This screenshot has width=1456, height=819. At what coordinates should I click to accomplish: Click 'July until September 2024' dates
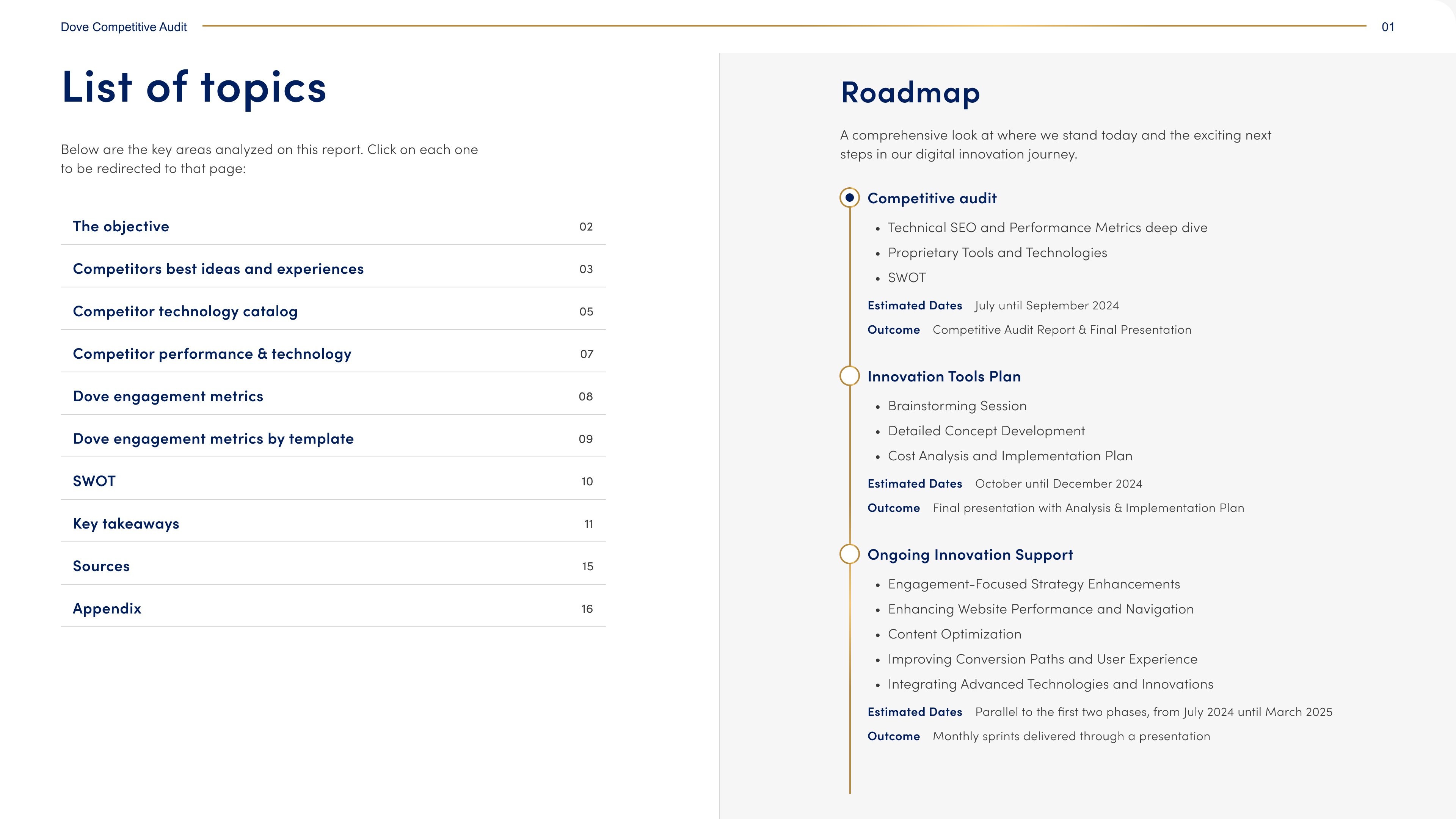1047,305
